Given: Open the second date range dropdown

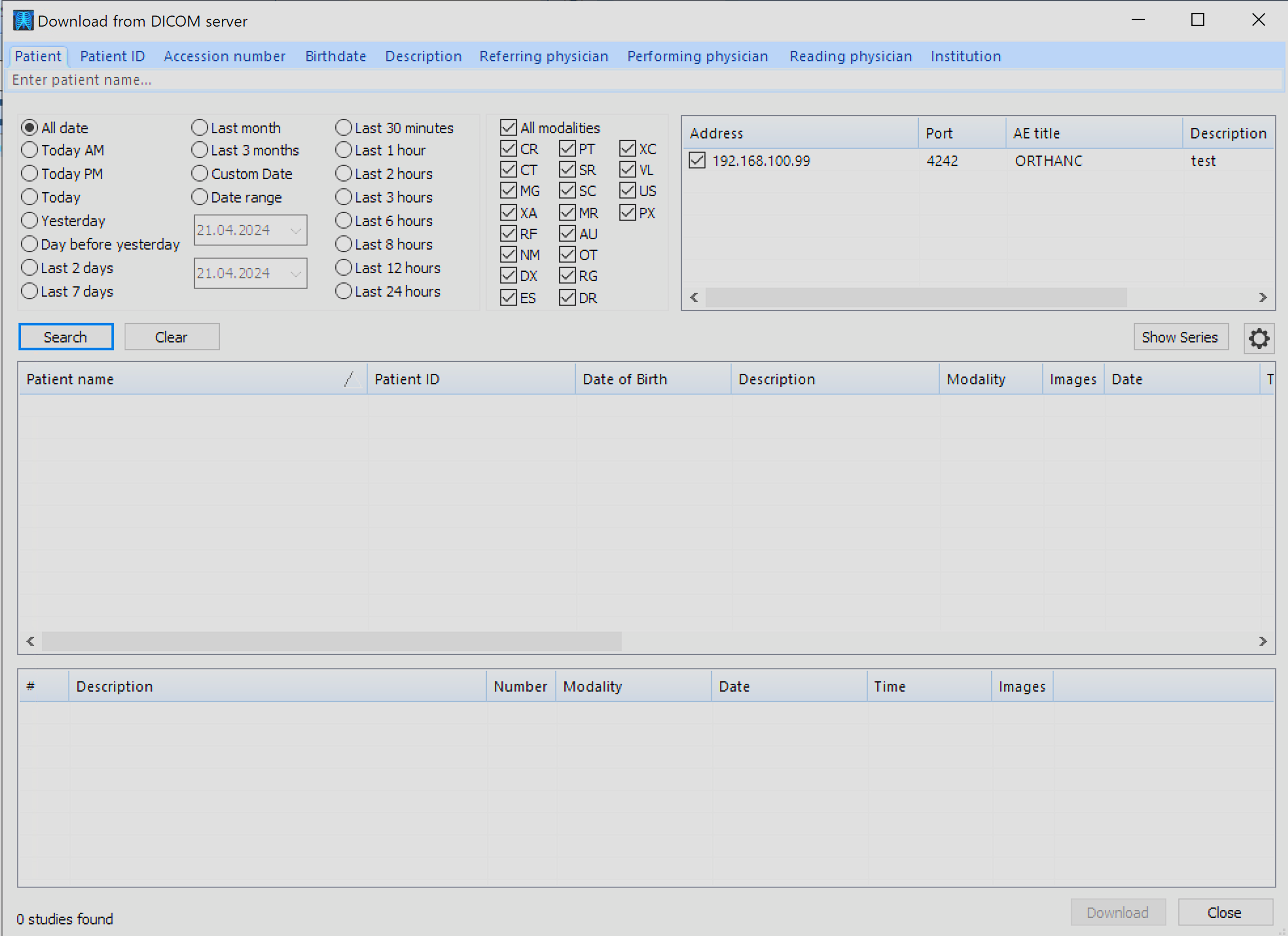Looking at the screenshot, I should (295, 273).
